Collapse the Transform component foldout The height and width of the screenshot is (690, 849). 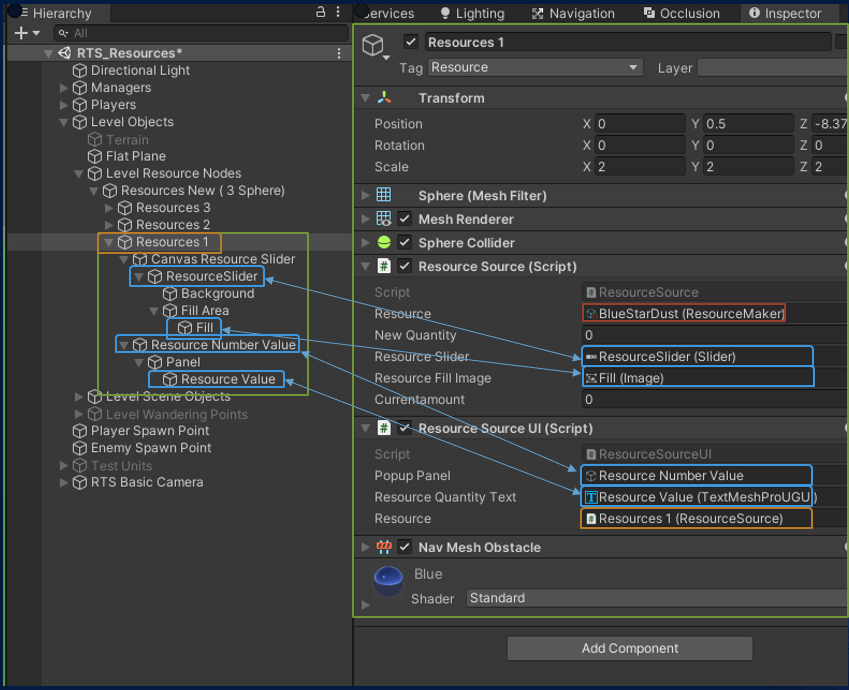[365, 97]
